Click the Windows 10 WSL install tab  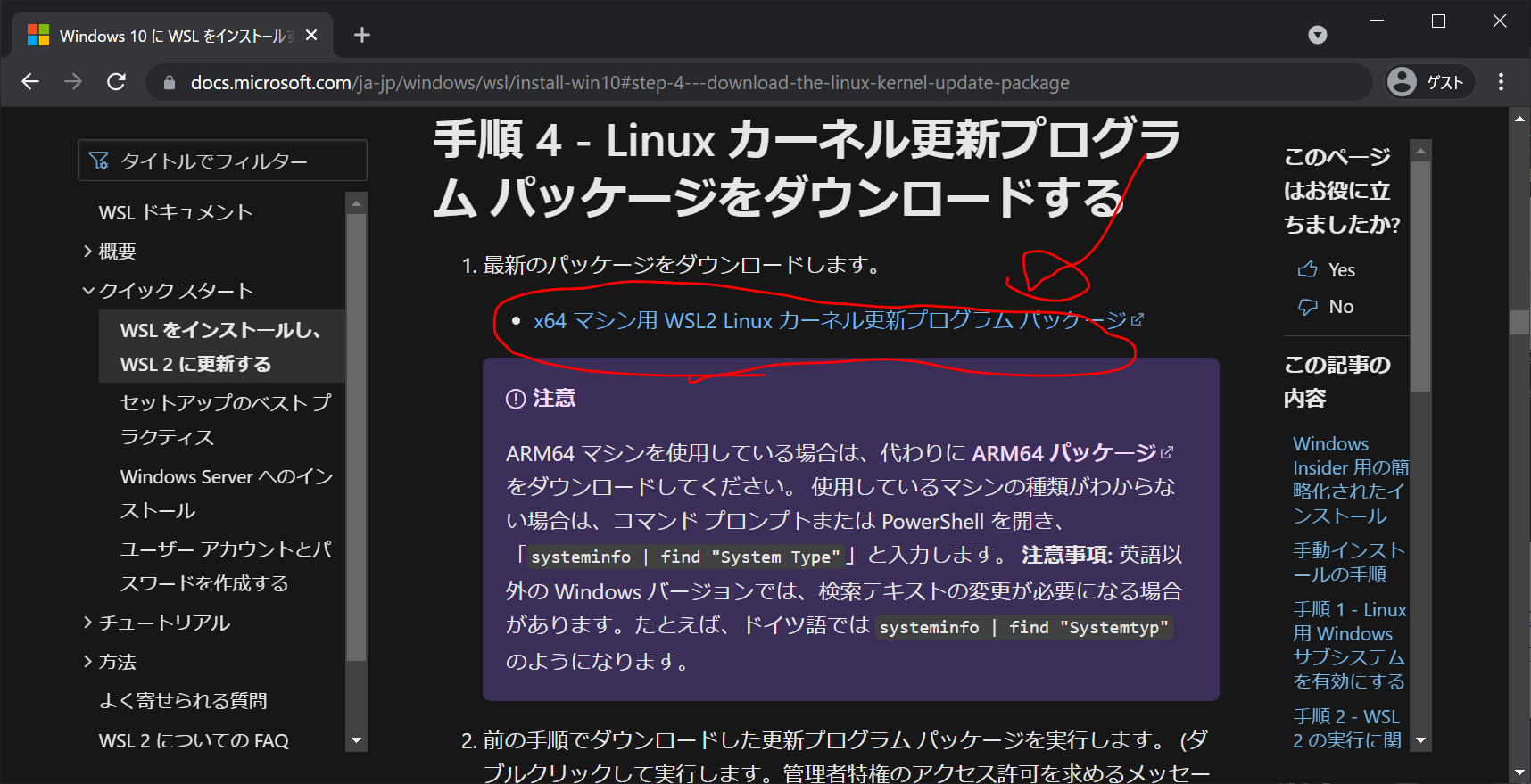point(172,36)
